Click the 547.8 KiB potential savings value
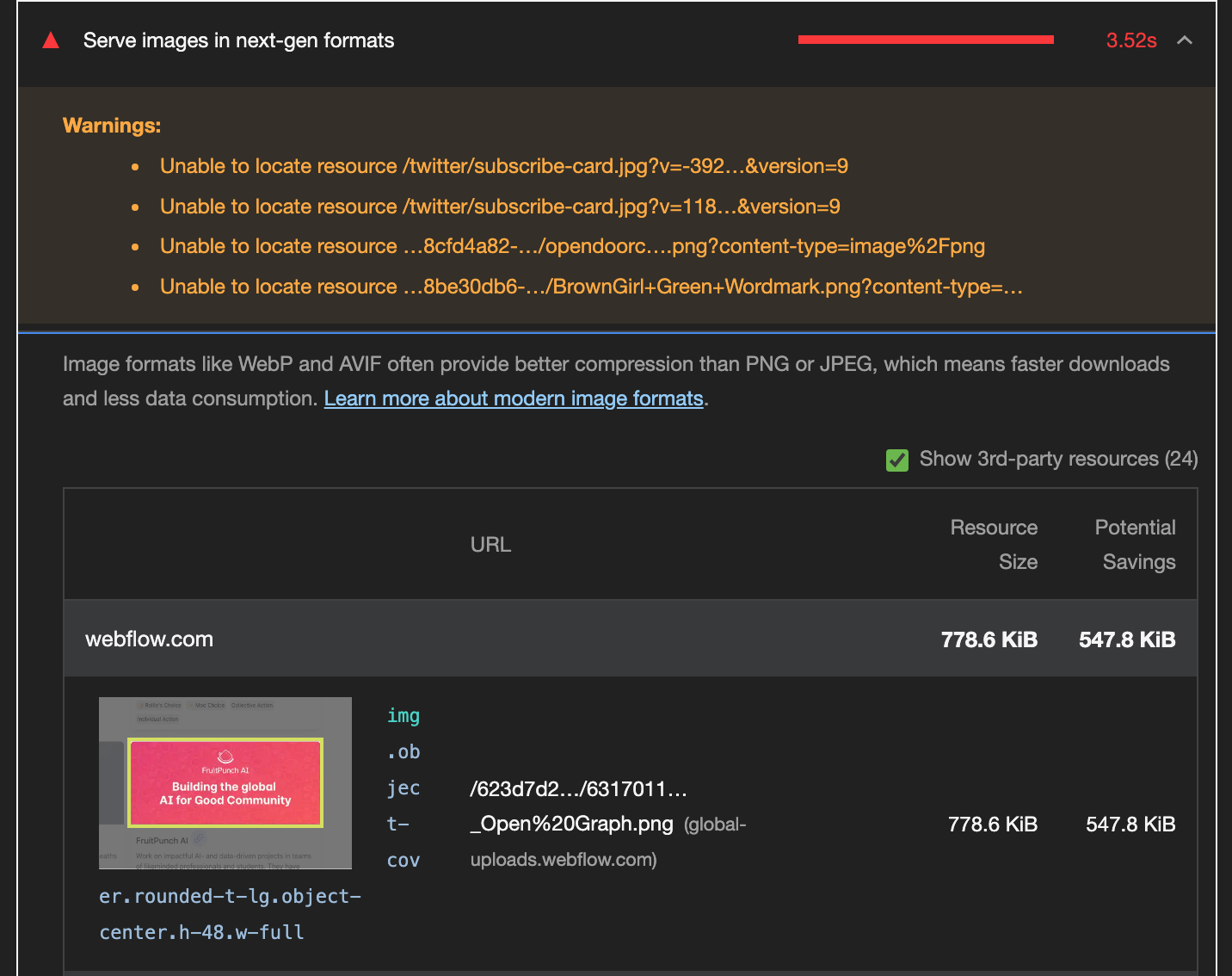The height and width of the screenshot is (976, 1232). 1130,824
